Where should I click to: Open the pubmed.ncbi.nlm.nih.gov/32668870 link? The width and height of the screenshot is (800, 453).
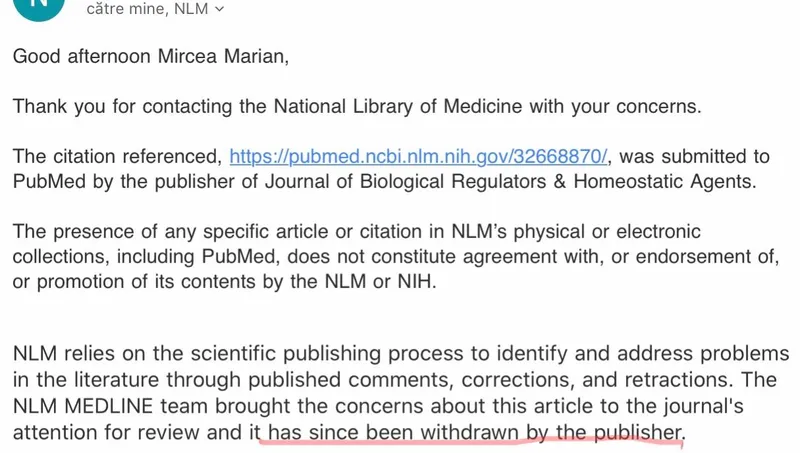coord(419,157)
